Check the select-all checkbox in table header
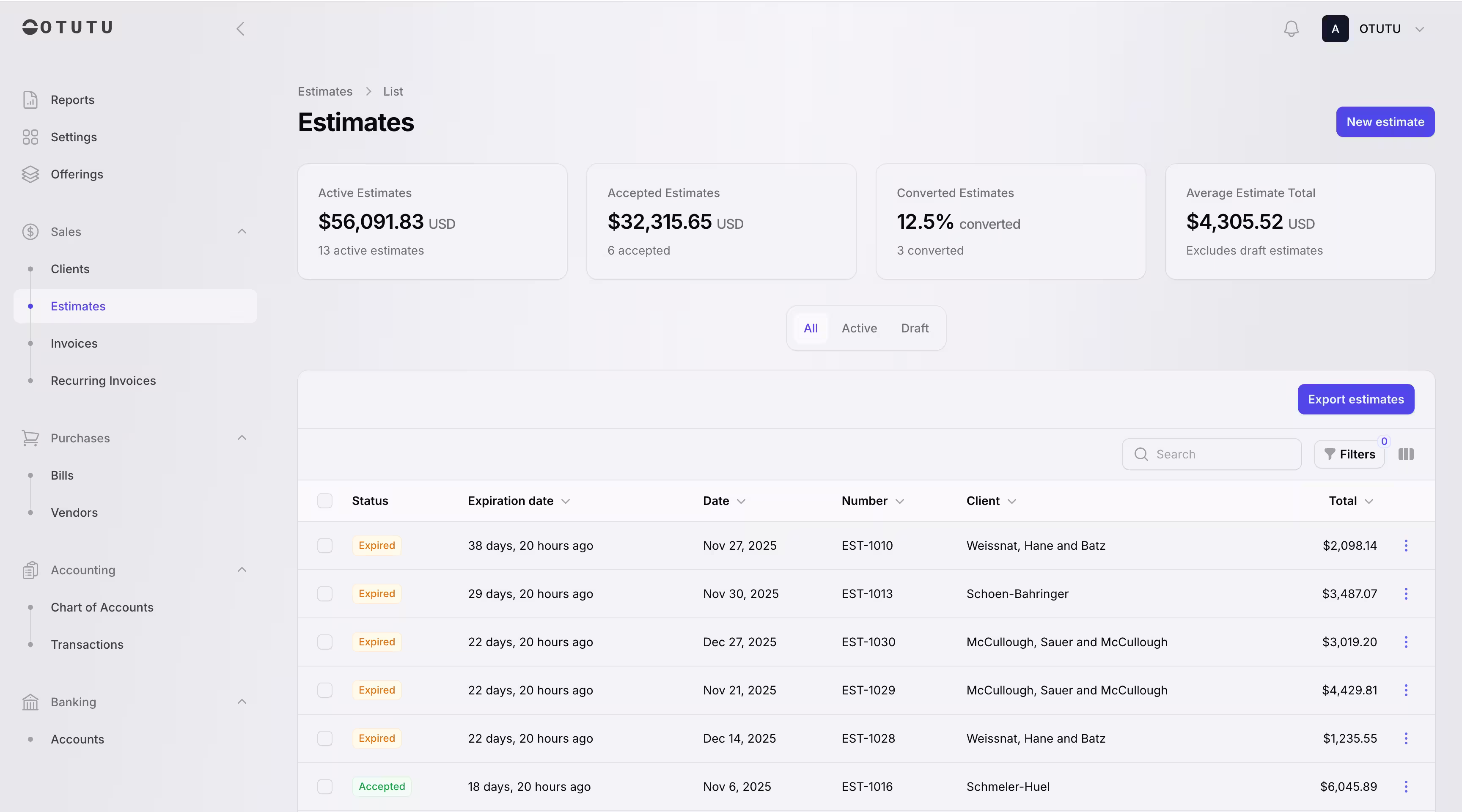The image size is (1462, 812). point(325,500)
